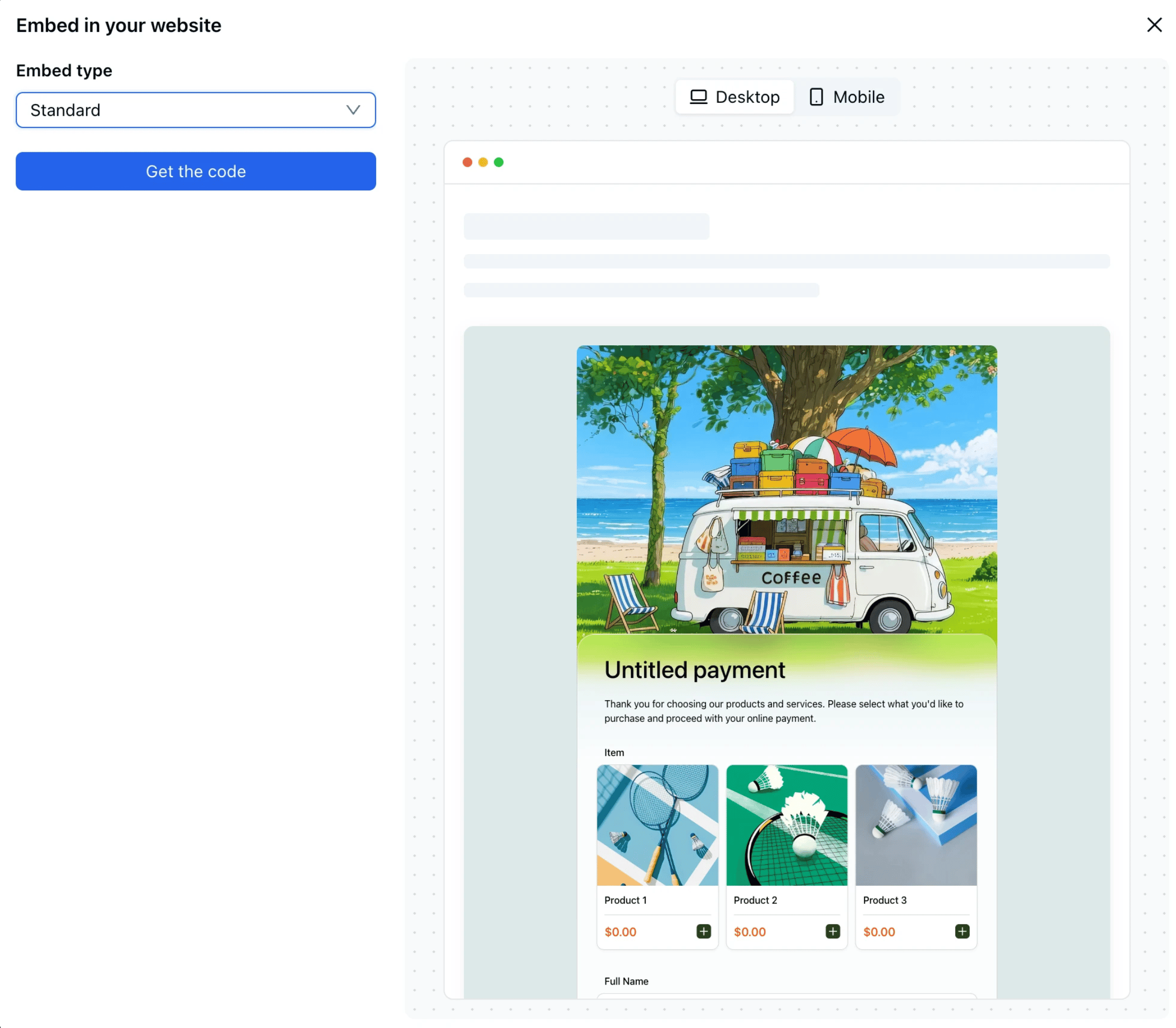Click the Embed type label
1176x1028 pixels.
click(x=64, y=71)
